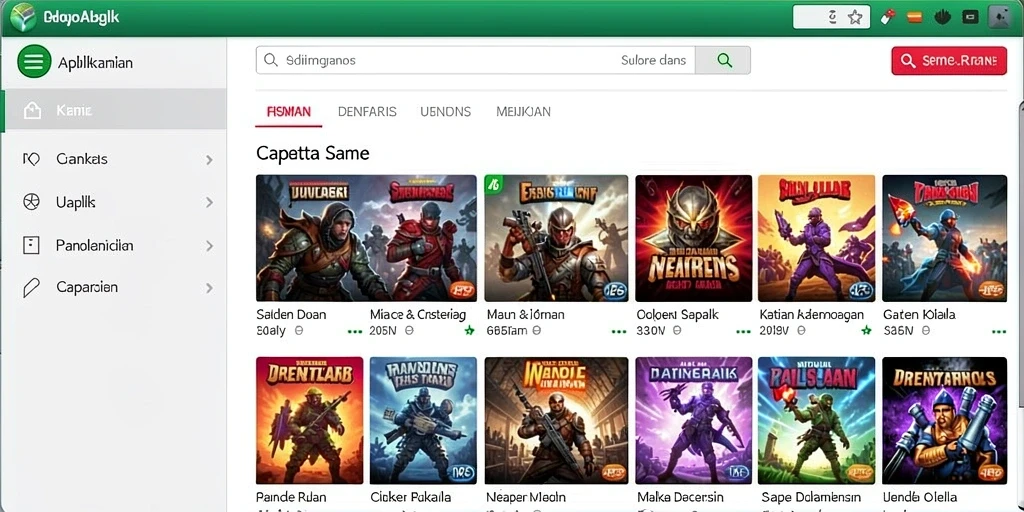1024x512 pixels.
Task: Expand the Uapllk sidebar chevron
Action: [x=209, y=202]
